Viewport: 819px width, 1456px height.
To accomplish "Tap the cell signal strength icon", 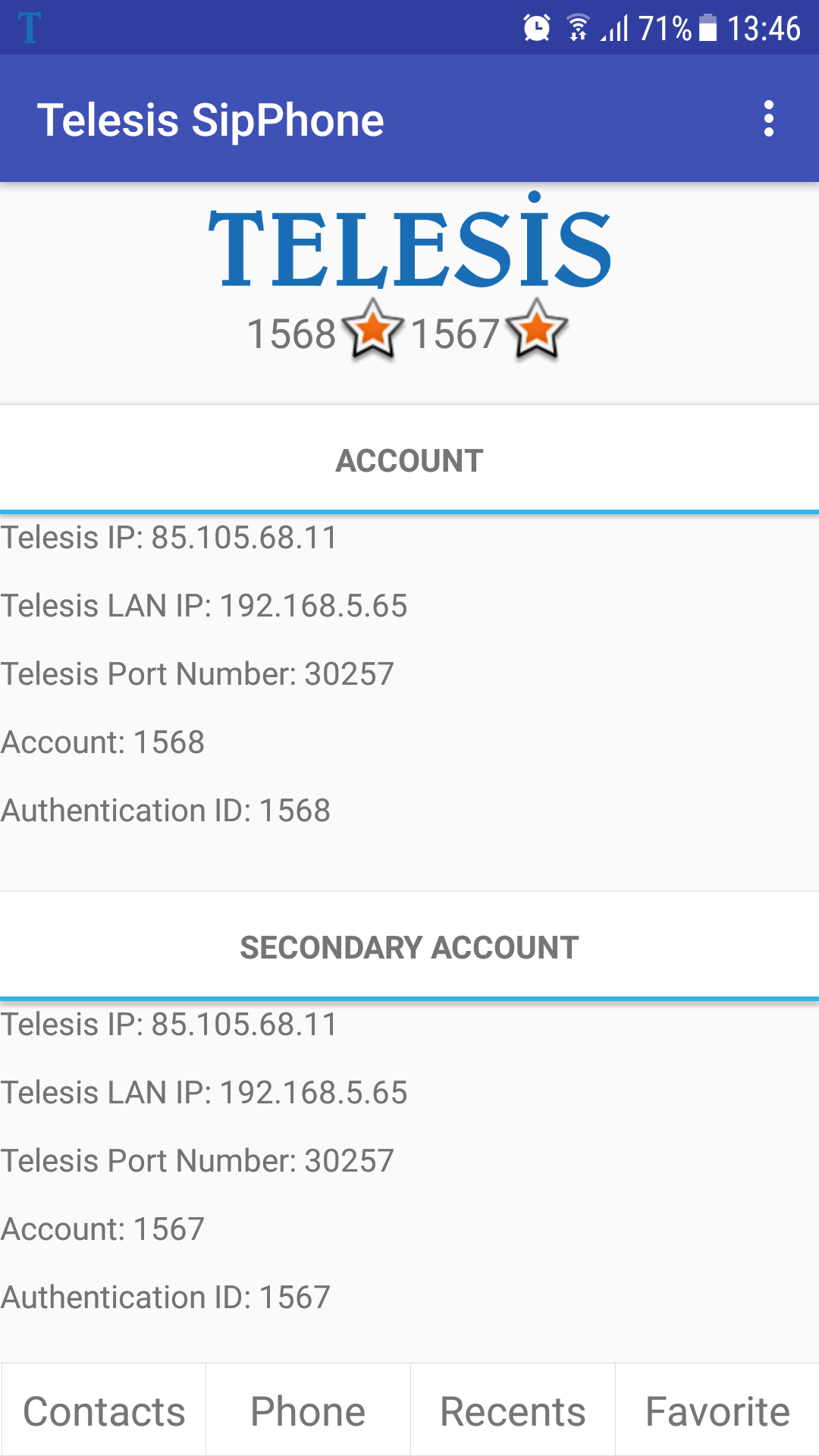I will click(x=615, y=30).
